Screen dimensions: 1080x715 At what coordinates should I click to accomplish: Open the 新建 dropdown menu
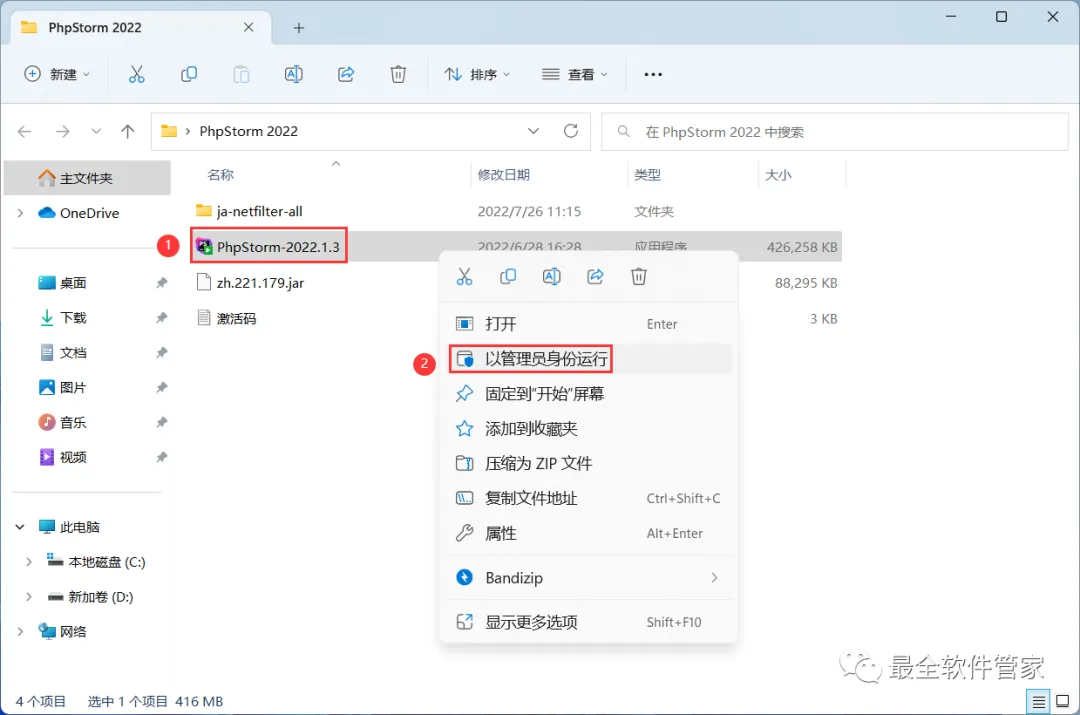[x=56, y=74]
